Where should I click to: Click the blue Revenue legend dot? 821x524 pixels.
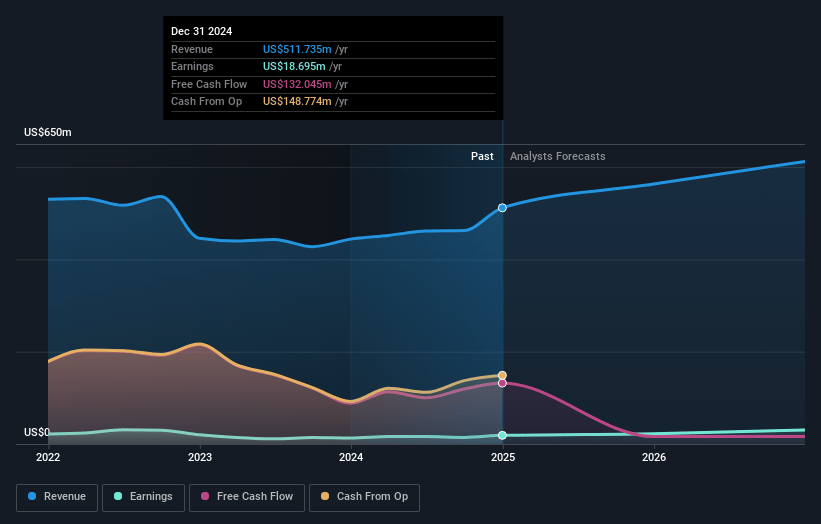pyautogui.click(x=32, y=496)
